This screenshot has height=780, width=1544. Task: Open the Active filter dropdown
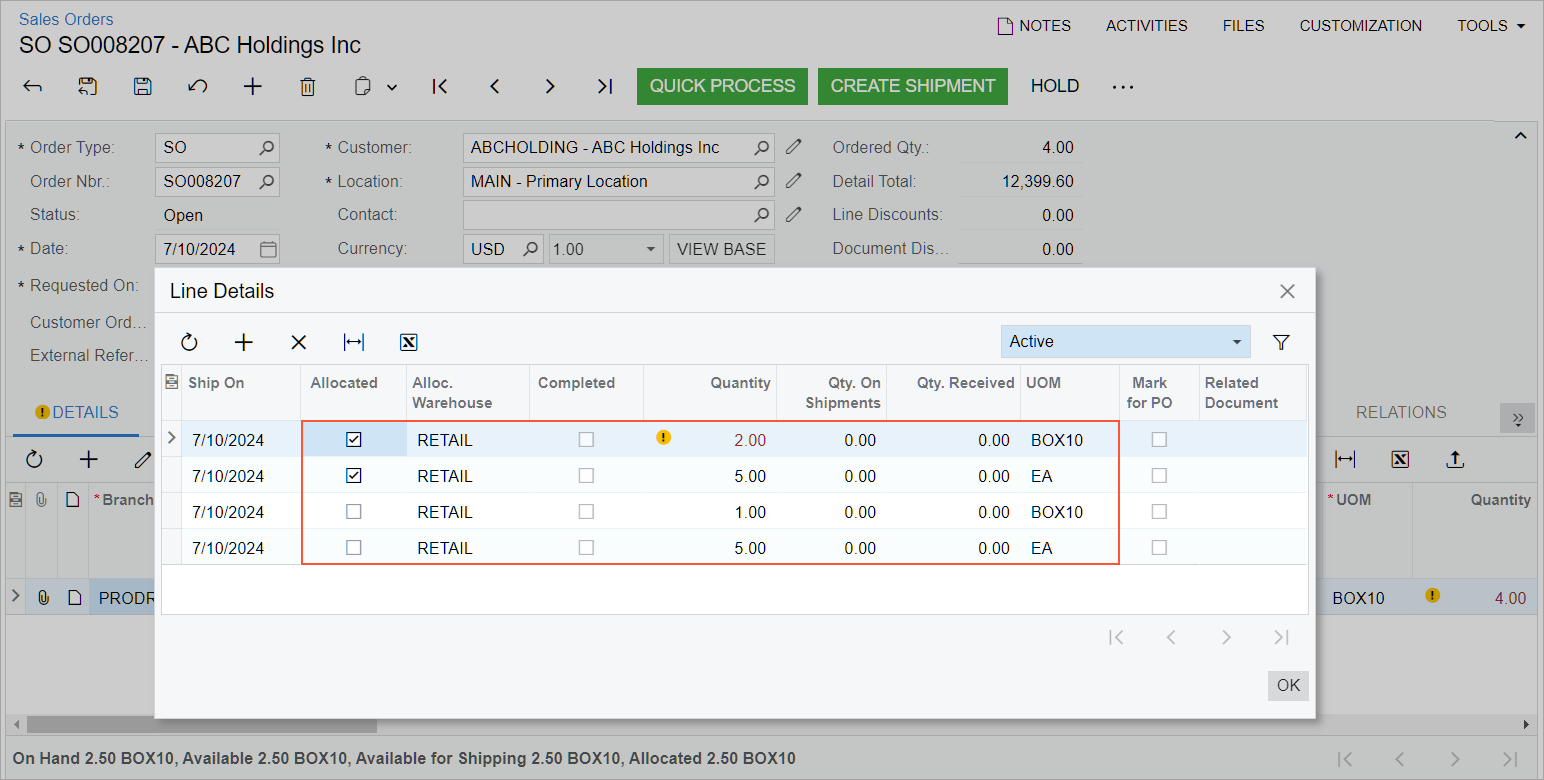pos(1125,341)
